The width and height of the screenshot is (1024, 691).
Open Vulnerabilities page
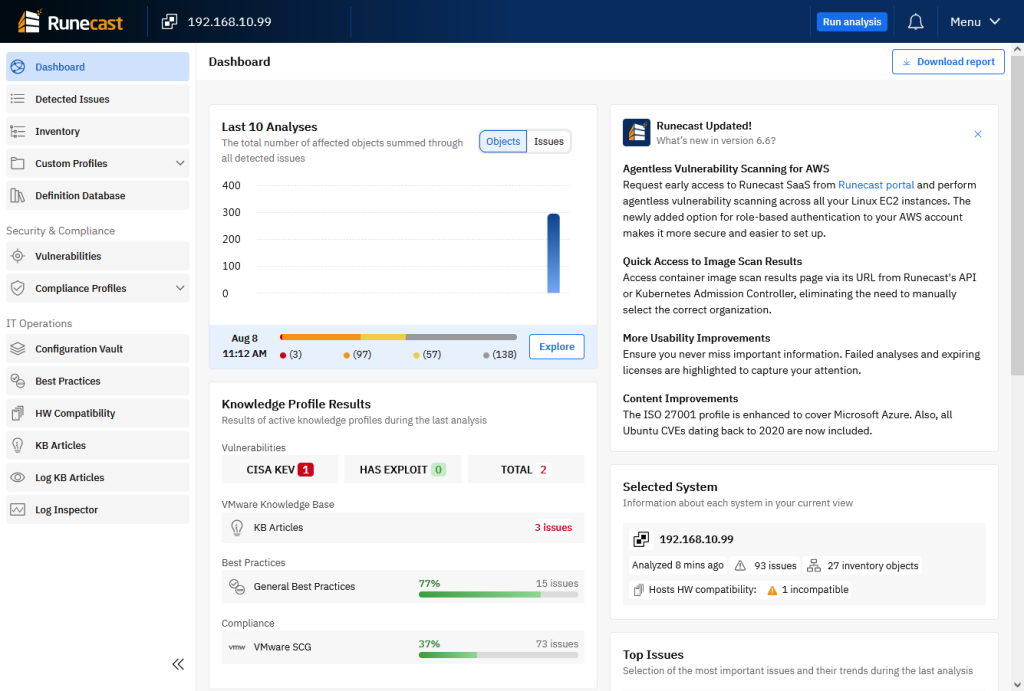click(x=97, y=256)
